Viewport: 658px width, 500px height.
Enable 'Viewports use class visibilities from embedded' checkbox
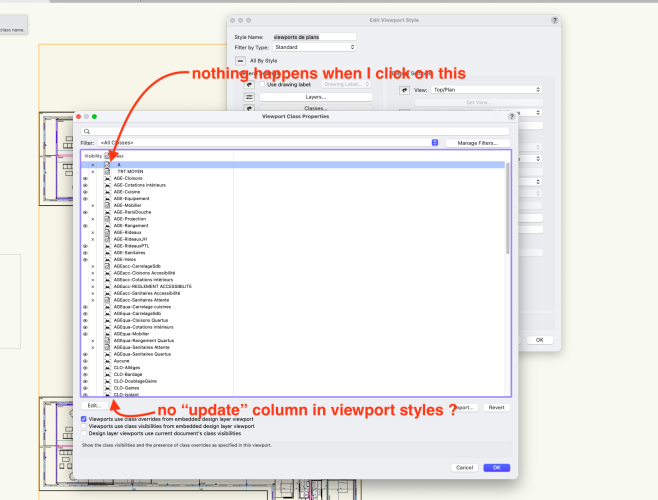[84, 426]
